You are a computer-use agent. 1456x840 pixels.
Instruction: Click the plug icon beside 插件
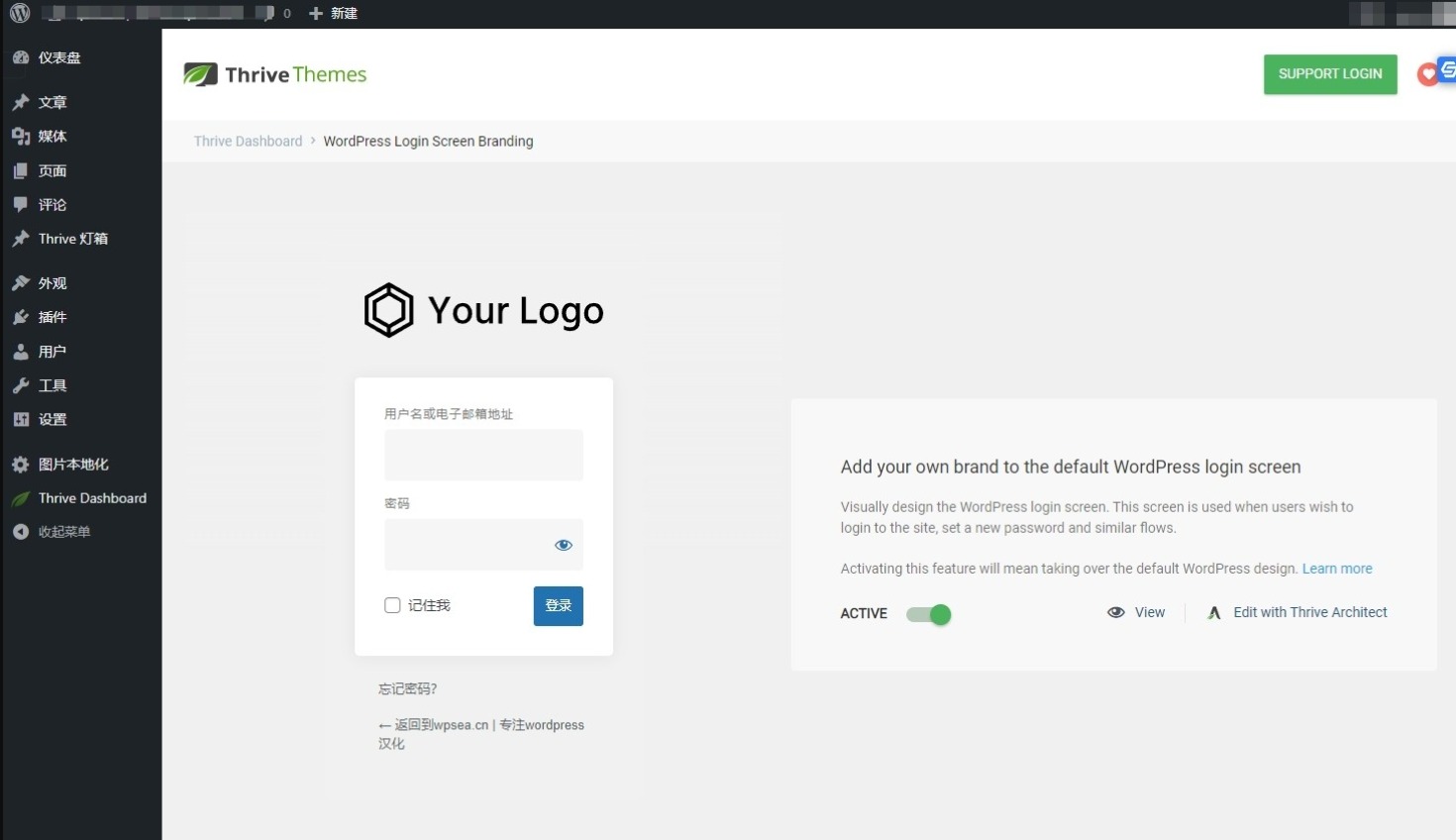tap(21, 317)
